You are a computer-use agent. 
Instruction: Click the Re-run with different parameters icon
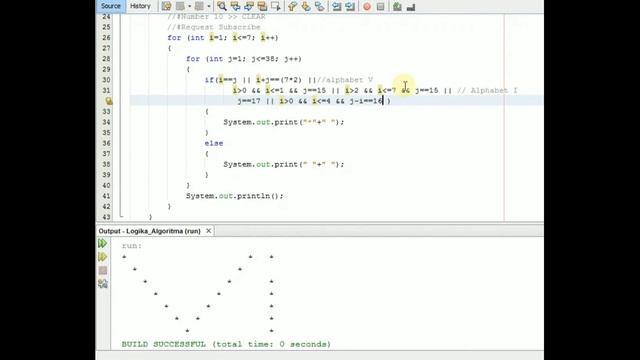click(102, 257)
